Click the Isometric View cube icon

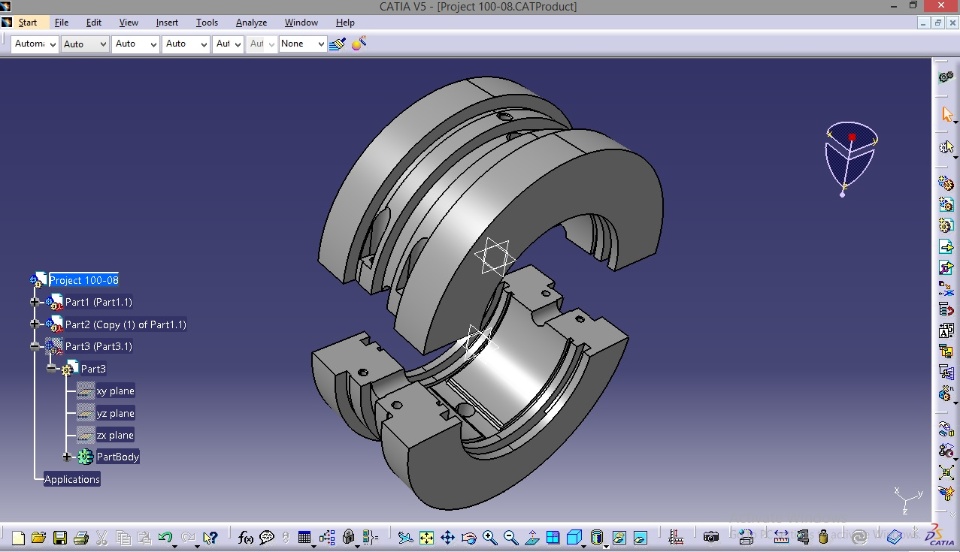click(574, 537)
